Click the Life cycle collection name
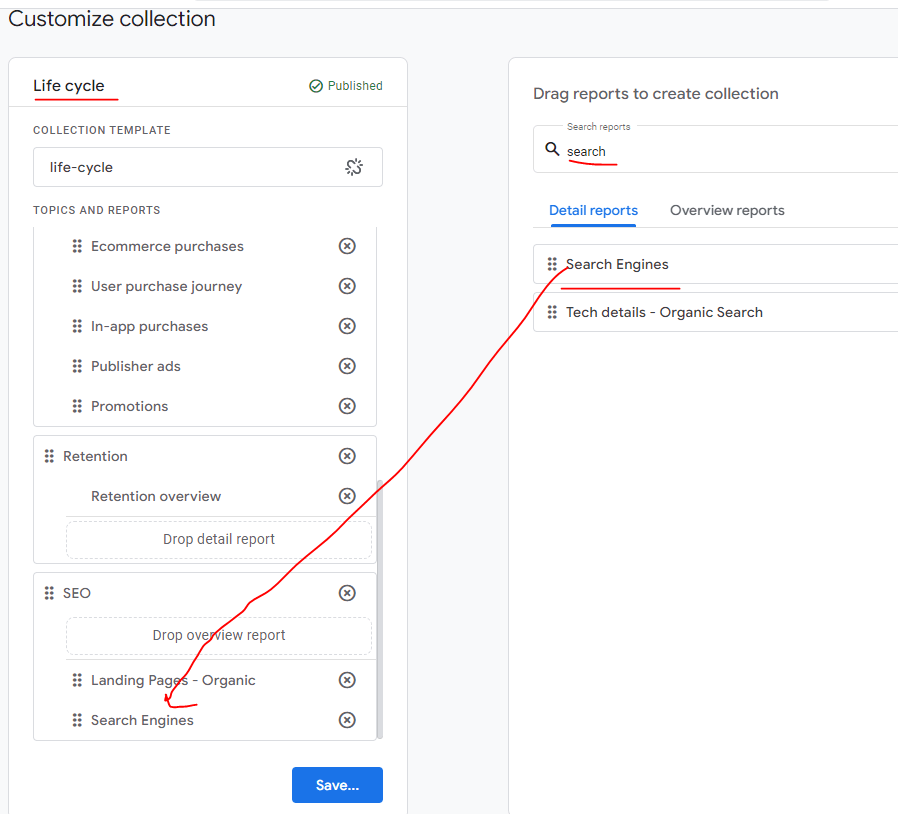The height and width of the screenshot is (814, 898). click(x=69, y=86)
